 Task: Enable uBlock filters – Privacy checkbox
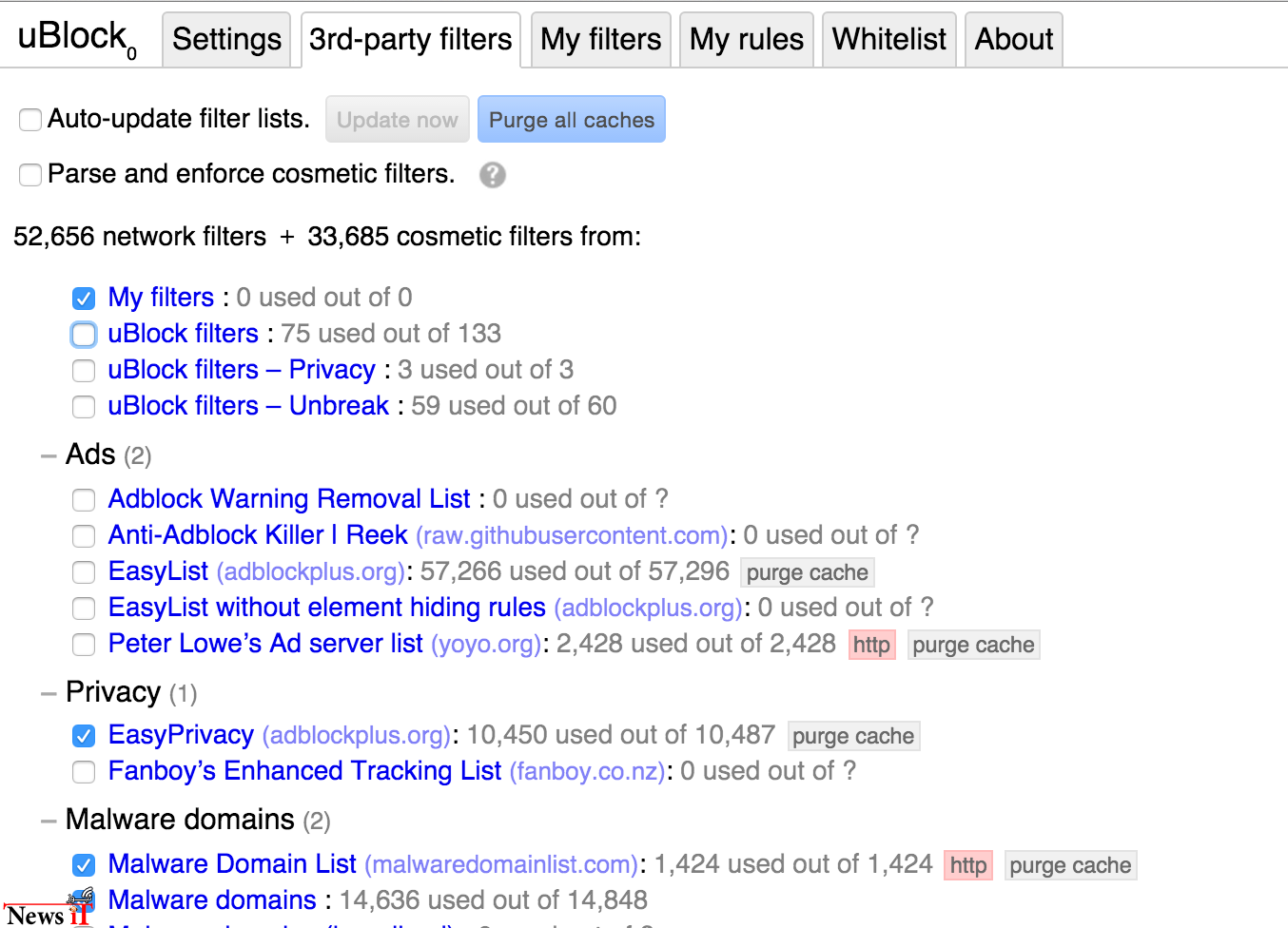click(x=84, y=371)
